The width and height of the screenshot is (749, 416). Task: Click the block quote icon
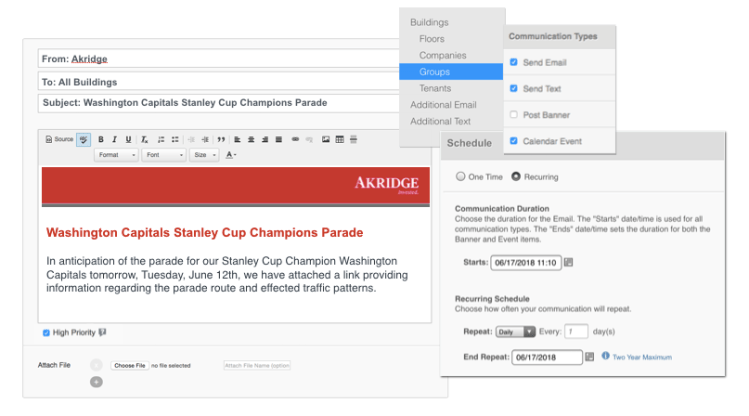tap(221, 139)
